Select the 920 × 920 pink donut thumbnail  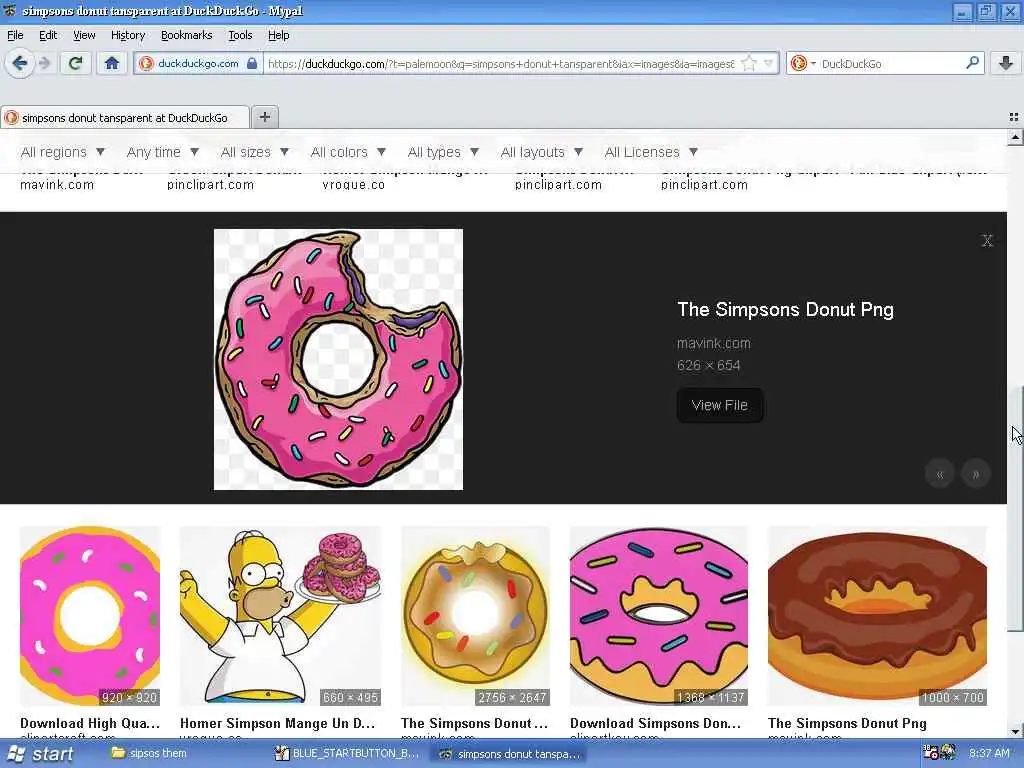[90, 616]
